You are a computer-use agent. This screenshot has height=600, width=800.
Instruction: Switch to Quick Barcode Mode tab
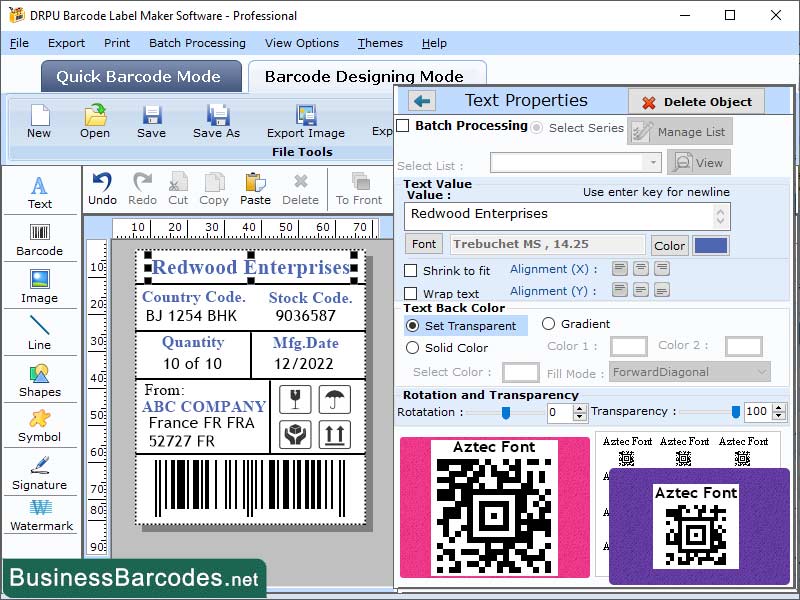(140, 76)
